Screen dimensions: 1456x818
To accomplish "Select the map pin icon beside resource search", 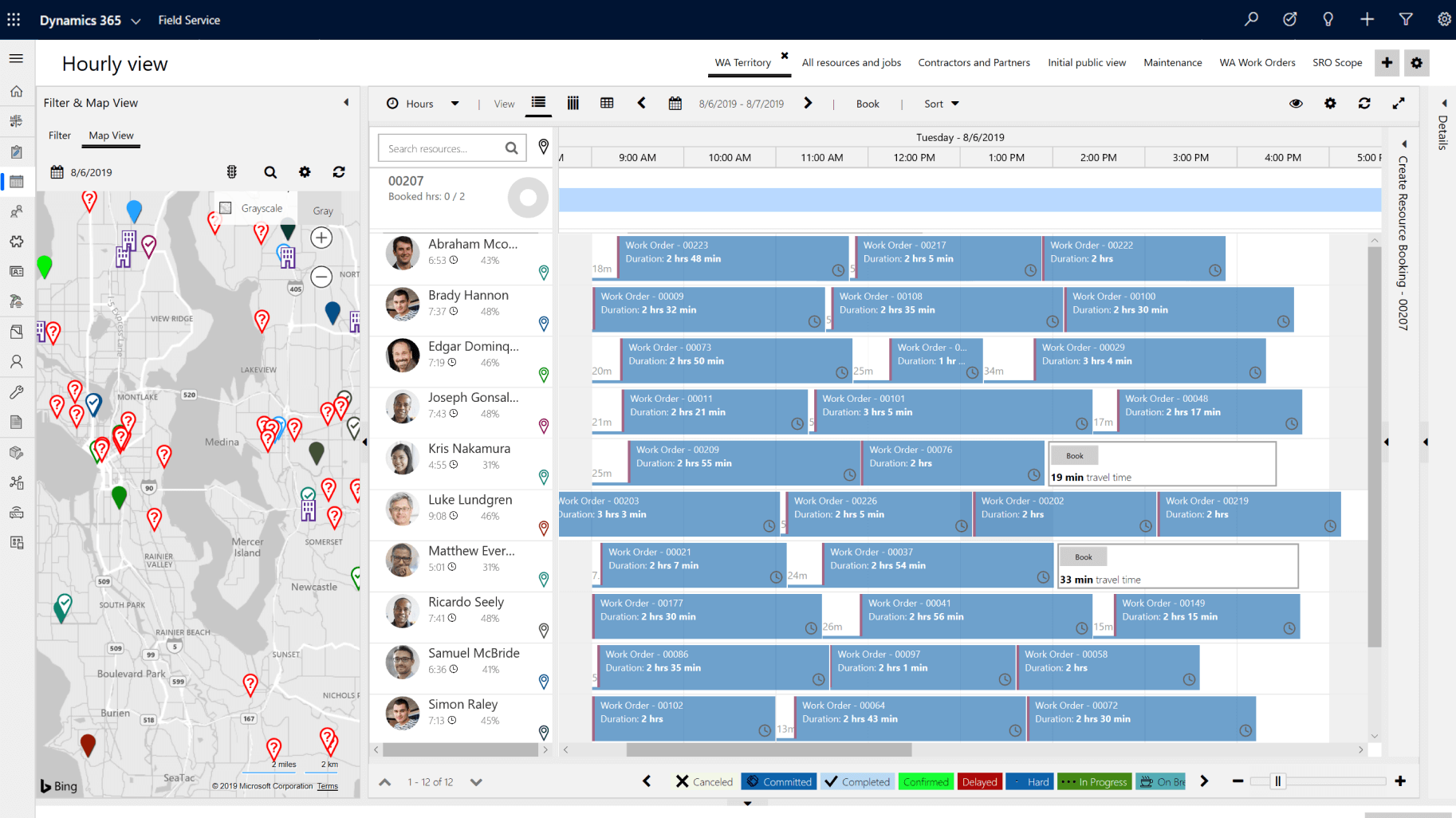I will [544, 147].
